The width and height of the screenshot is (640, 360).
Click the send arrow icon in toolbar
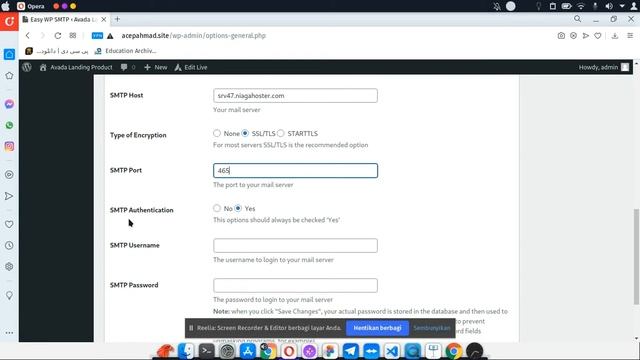(586, 36)
